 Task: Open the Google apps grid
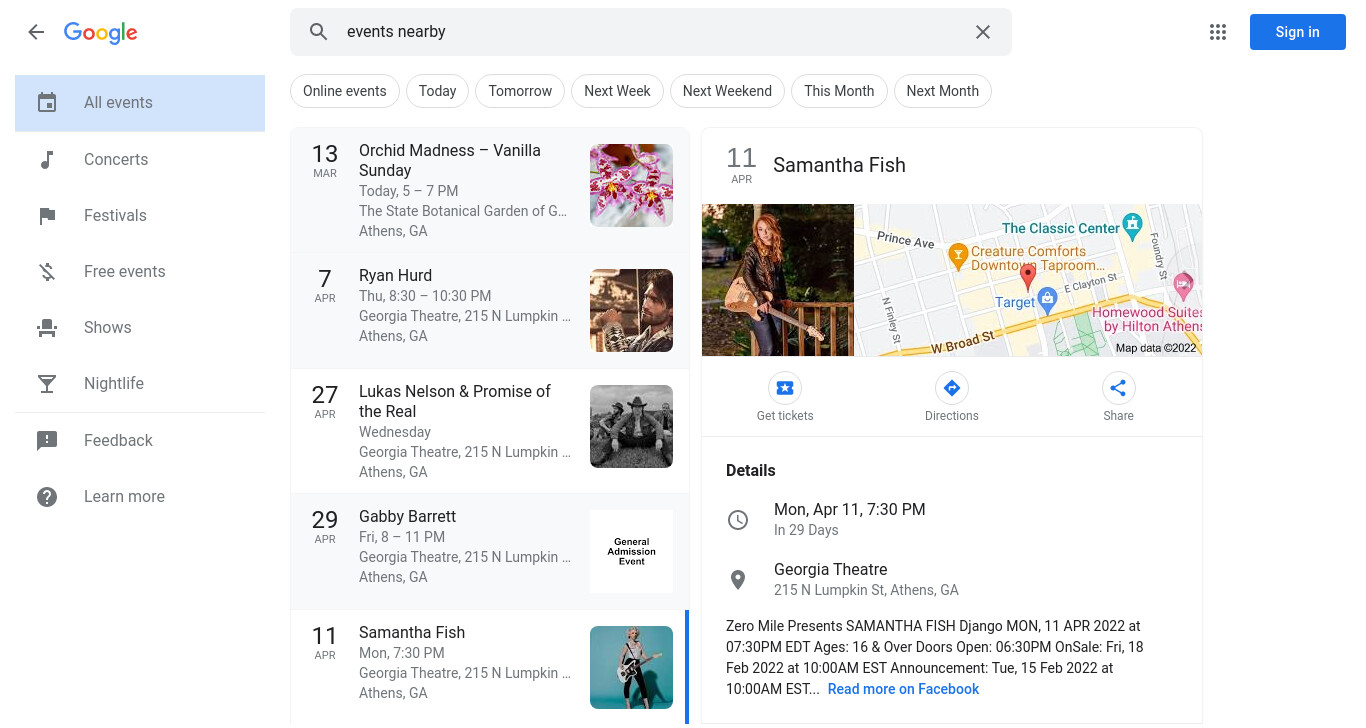coord(1217,32)
